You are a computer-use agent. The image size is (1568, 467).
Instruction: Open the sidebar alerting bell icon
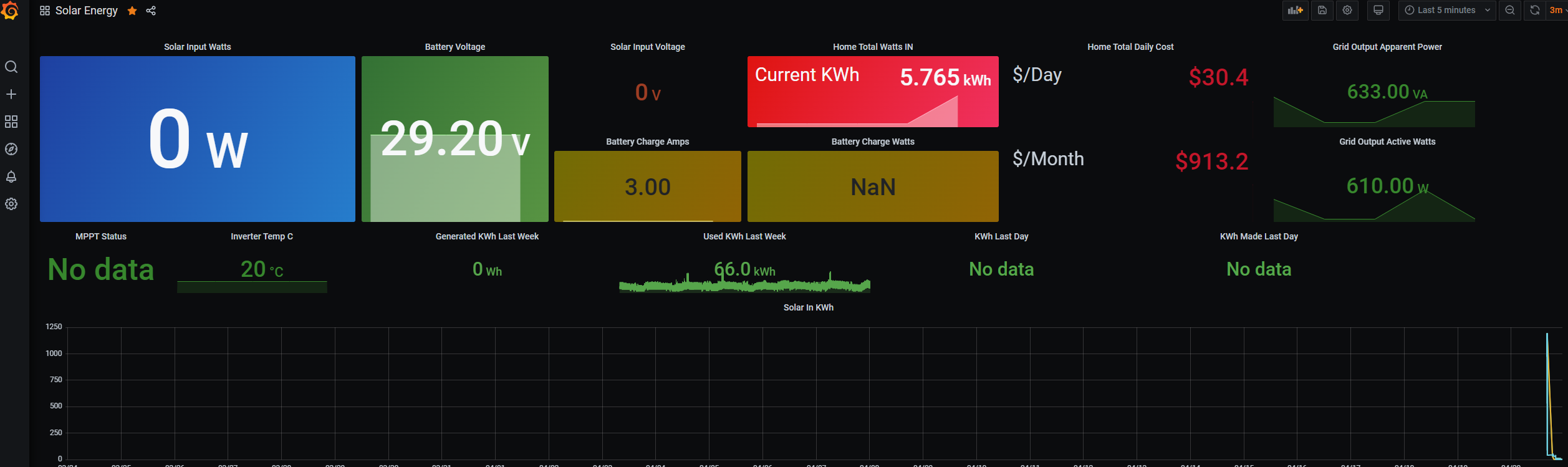[x=11, y=176]
